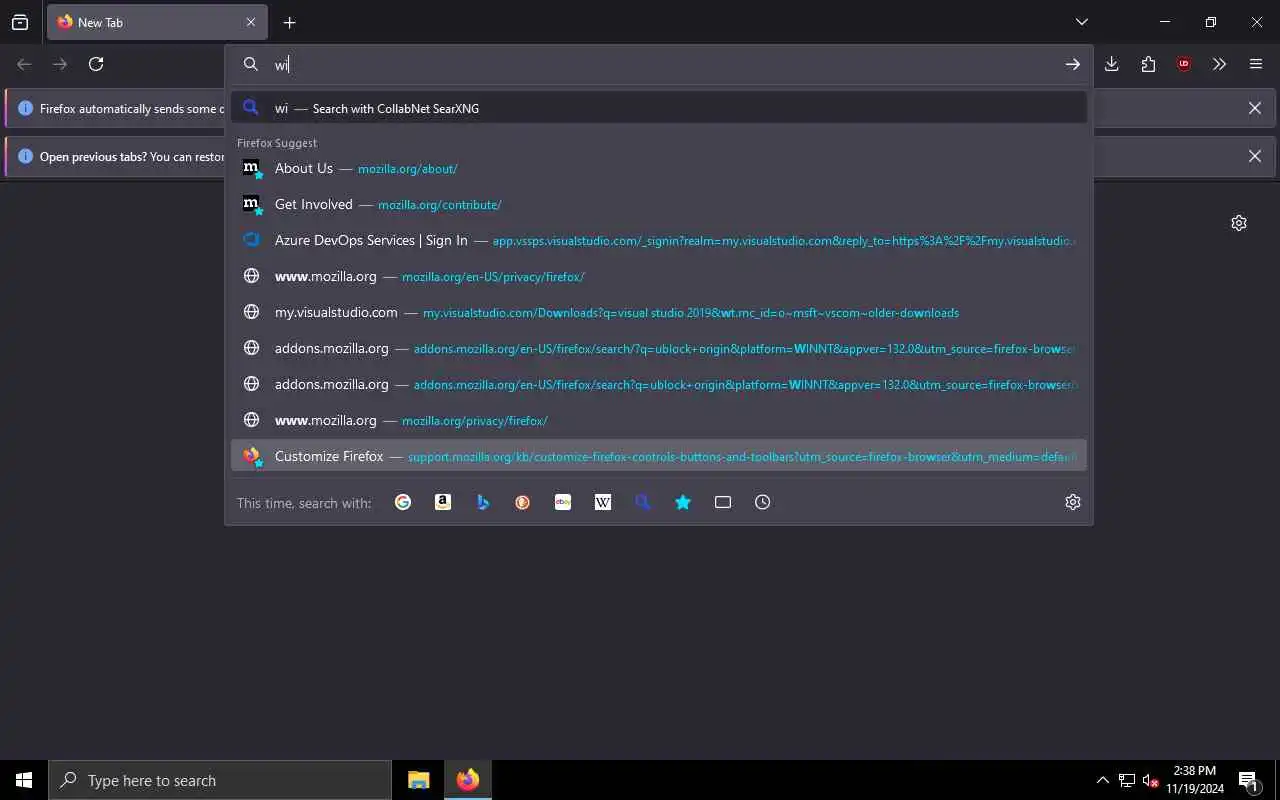The image size is (1280, 800).
Task: Open the Customize Firefox support suggestion
Action: [659, 456]
